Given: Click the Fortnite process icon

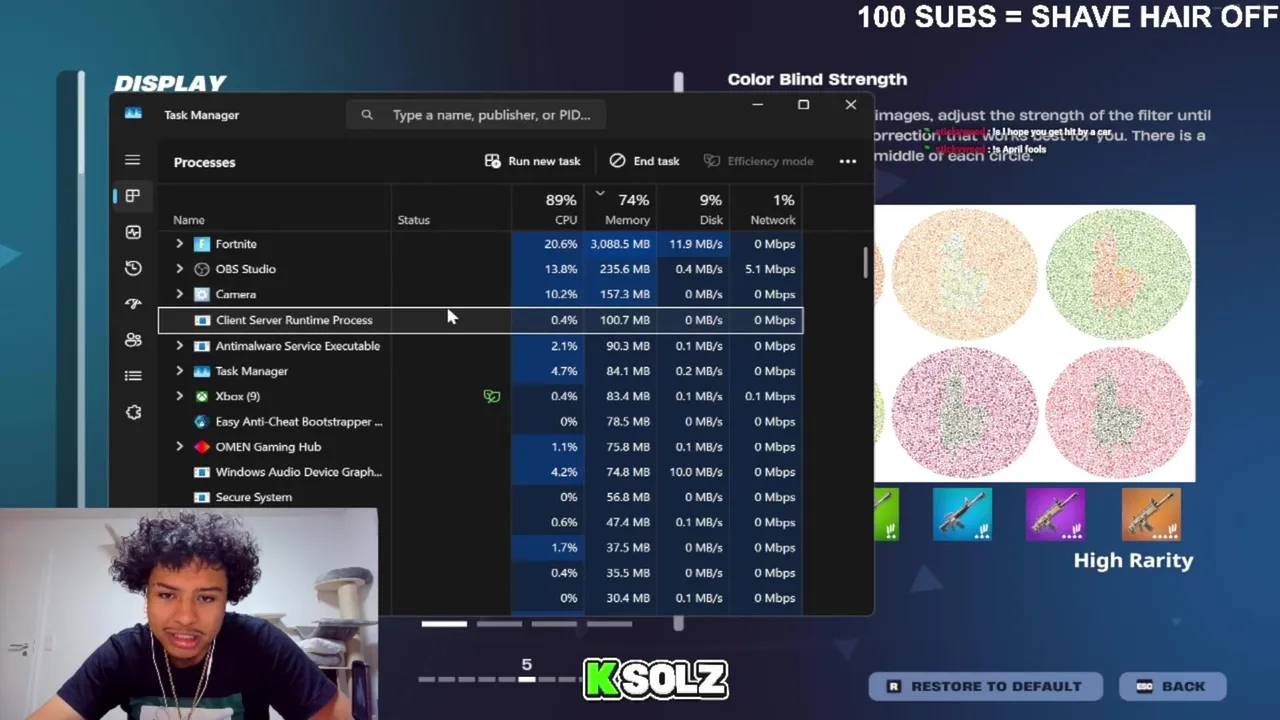Looking at the screenshot, I should [x=202, y=244].
